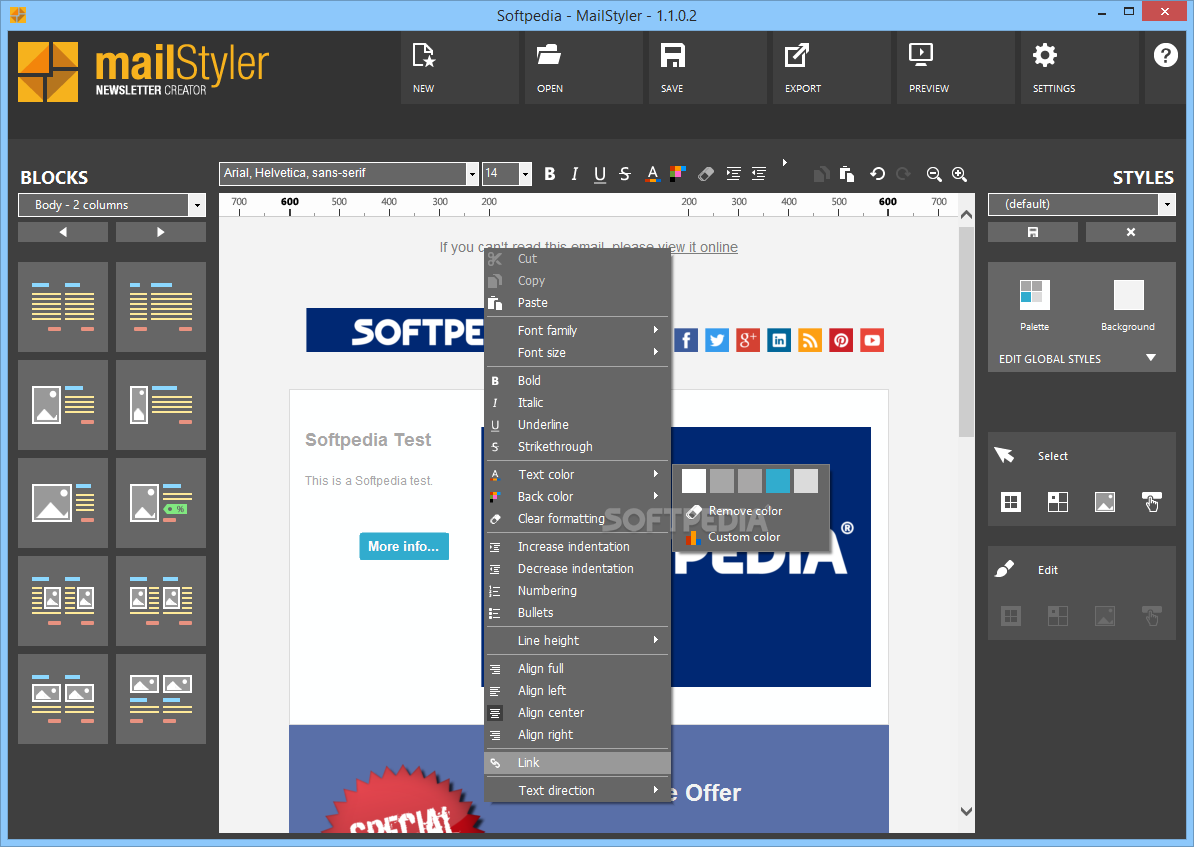Click the back color toolbar icon

click(x=678, y=174)
